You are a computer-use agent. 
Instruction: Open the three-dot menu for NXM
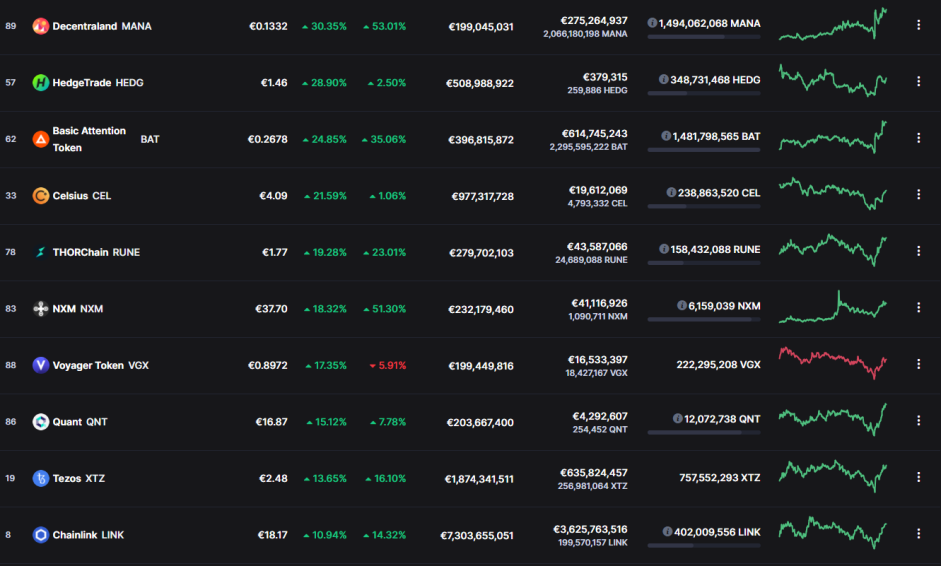coord(918,307)
